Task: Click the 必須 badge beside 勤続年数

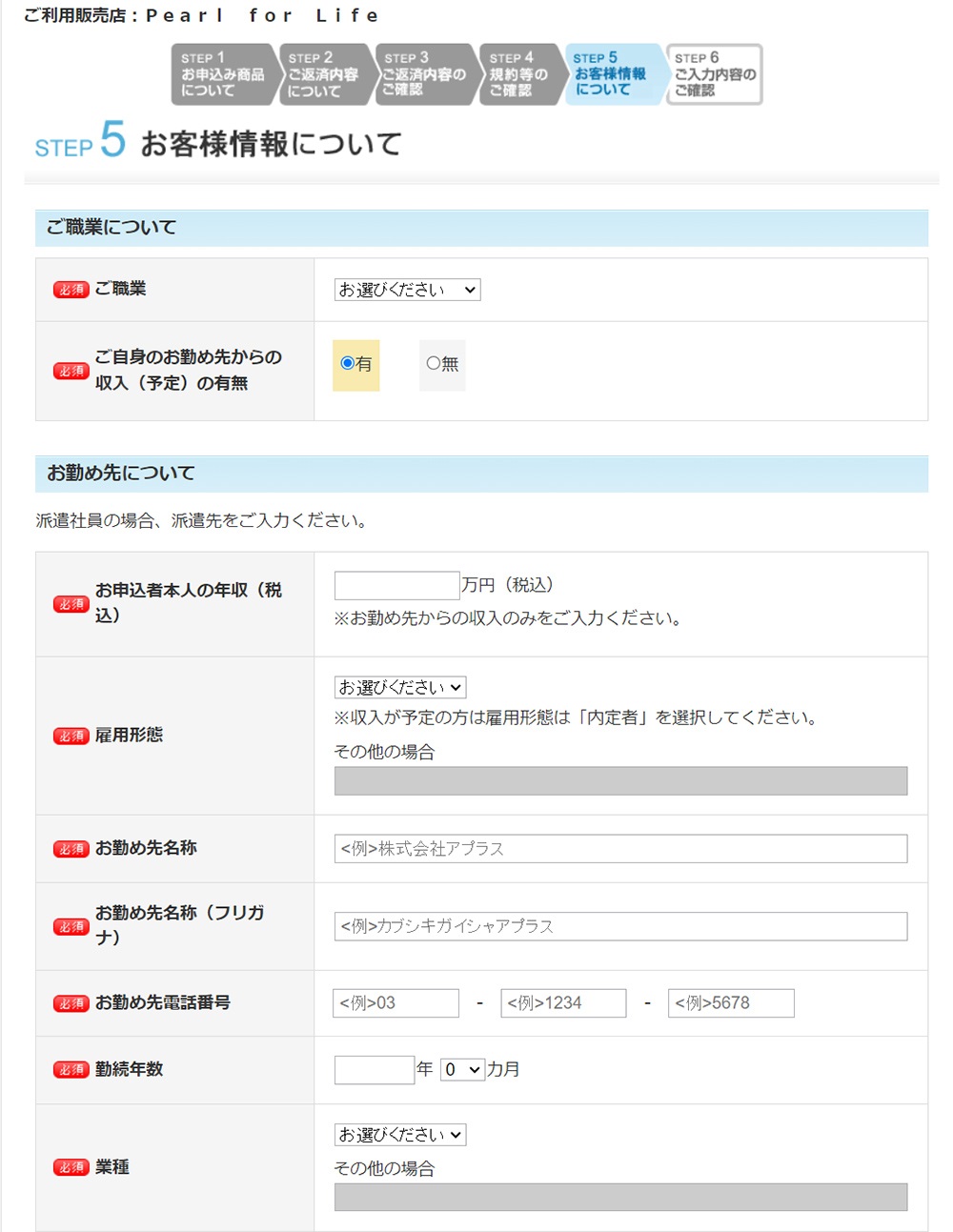Action: point(70,1069)
